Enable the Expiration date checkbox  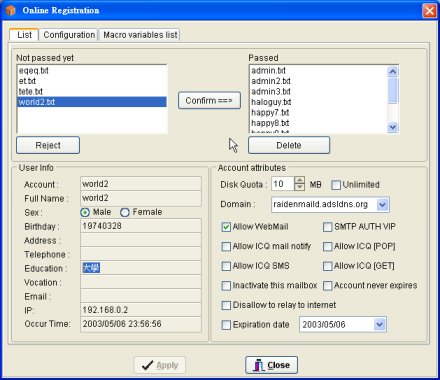pos(226,325)
